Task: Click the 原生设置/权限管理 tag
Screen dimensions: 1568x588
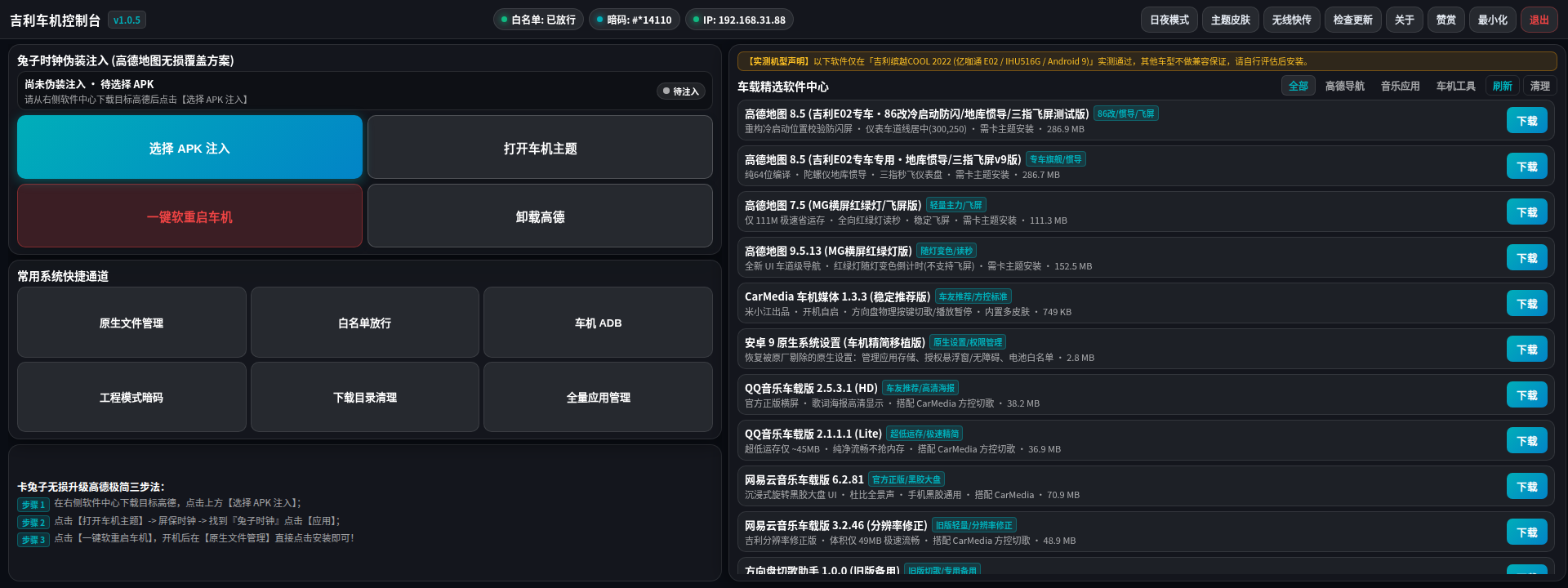Action: 968,342
